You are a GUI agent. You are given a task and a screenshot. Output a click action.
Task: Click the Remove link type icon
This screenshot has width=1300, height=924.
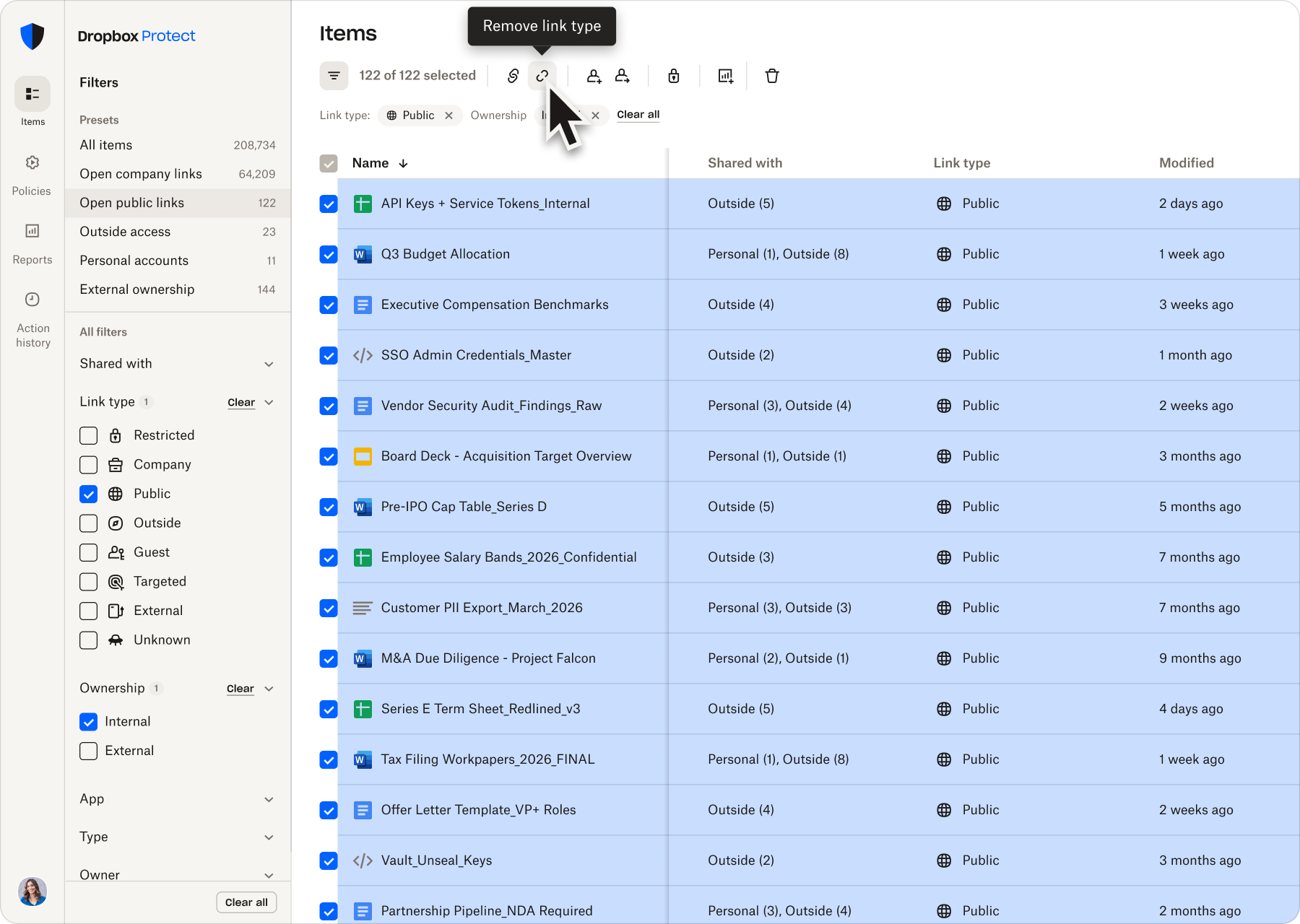click(x=542, y=76)
